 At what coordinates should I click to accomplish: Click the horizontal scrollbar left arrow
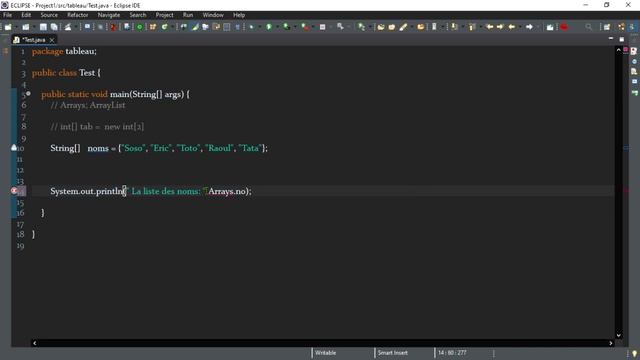tap(35, 343)
